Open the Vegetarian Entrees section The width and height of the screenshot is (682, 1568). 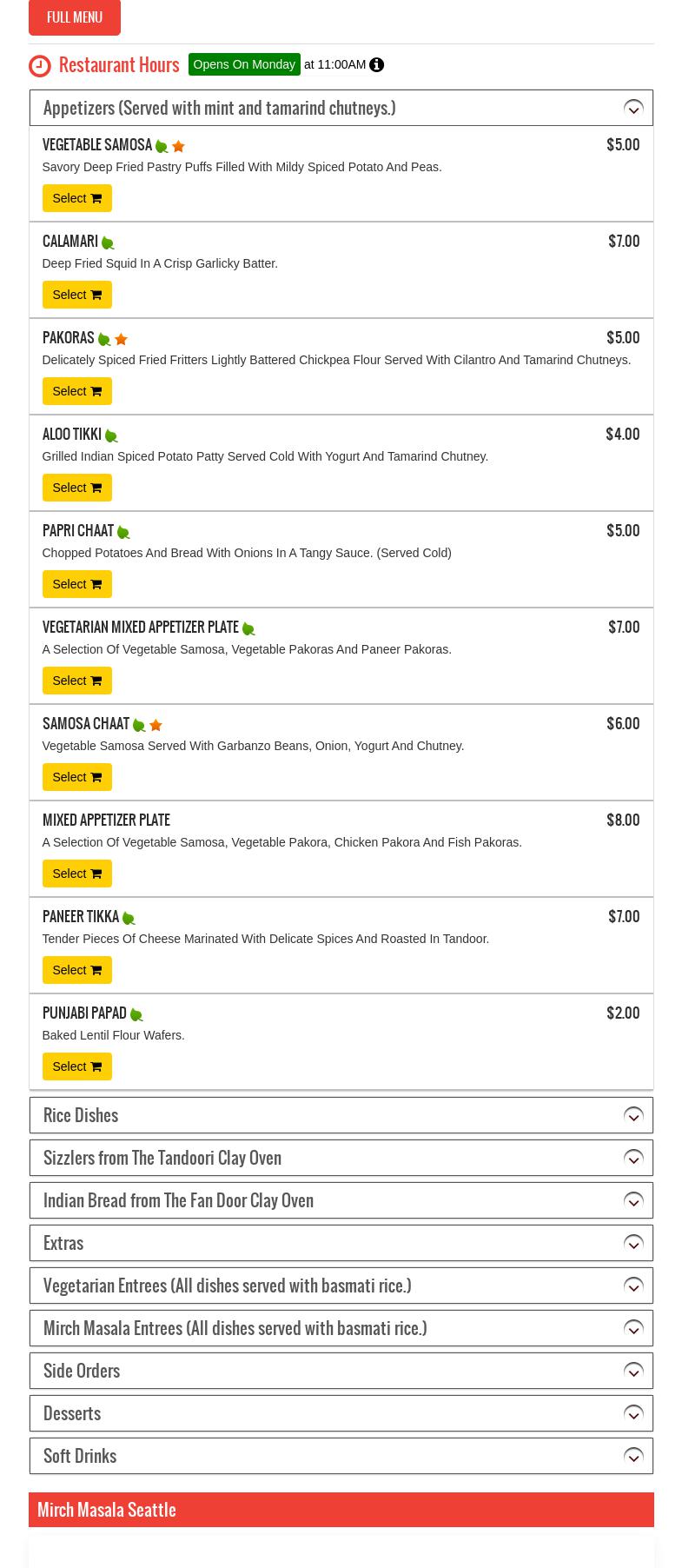[x=633, y=1286]
